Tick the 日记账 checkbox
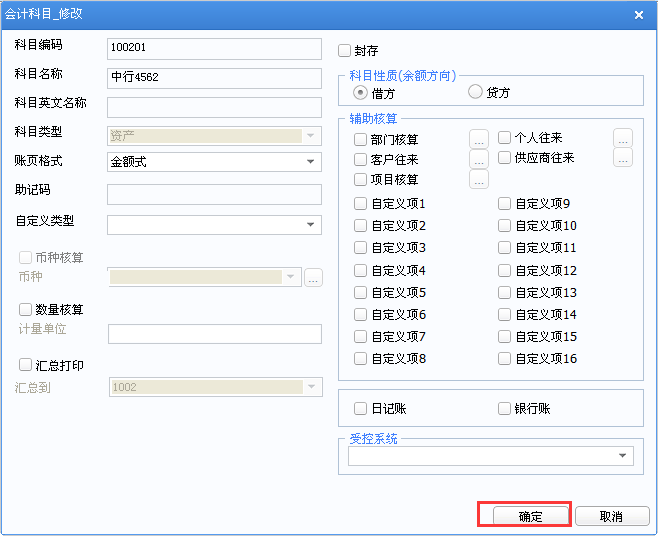Image resolution: width=658 pixels, height=536 pixels. pyautogui.click(x=361, y=409)
